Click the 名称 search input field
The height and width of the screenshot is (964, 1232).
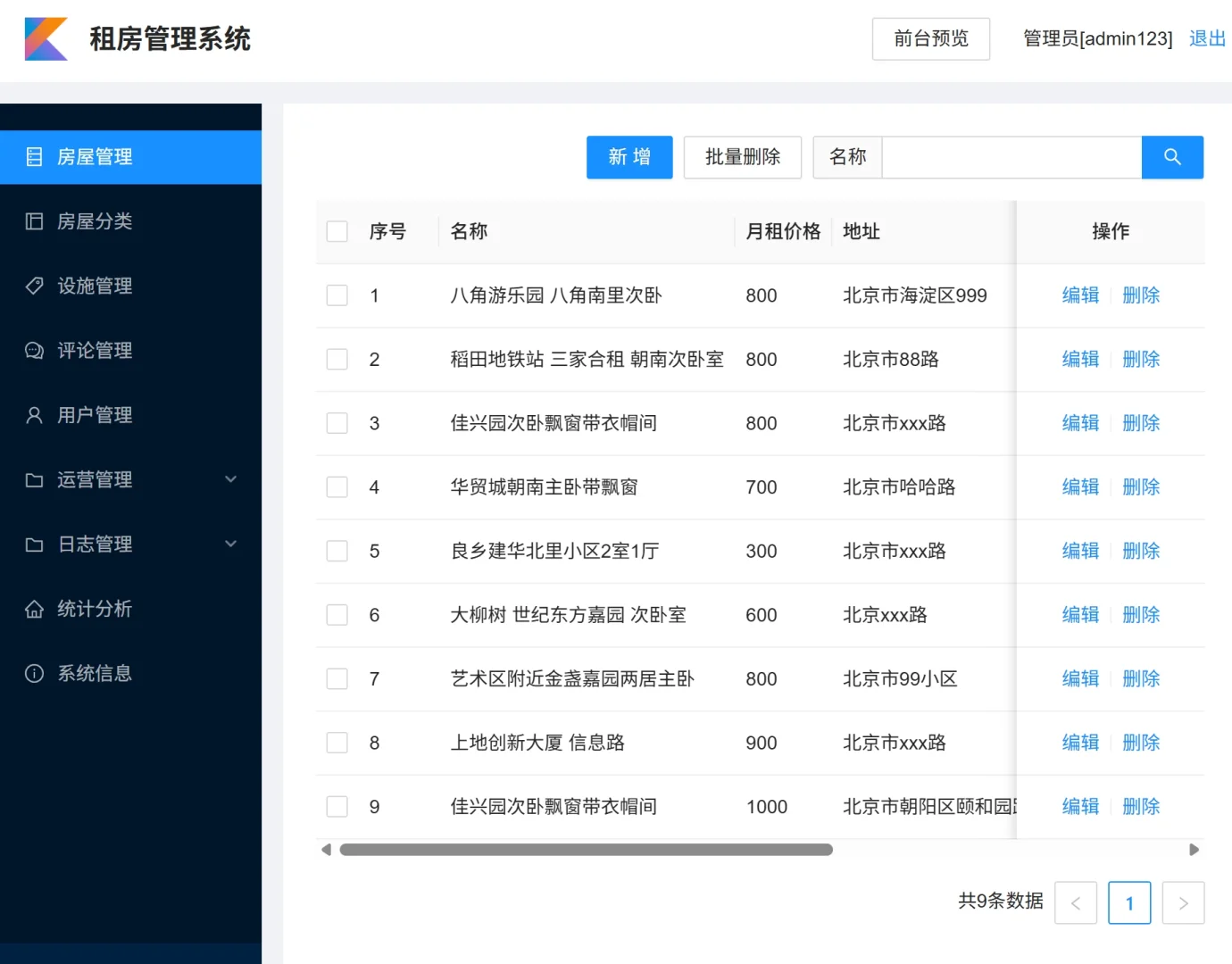pyautogui.click(x=1010, y=157)
